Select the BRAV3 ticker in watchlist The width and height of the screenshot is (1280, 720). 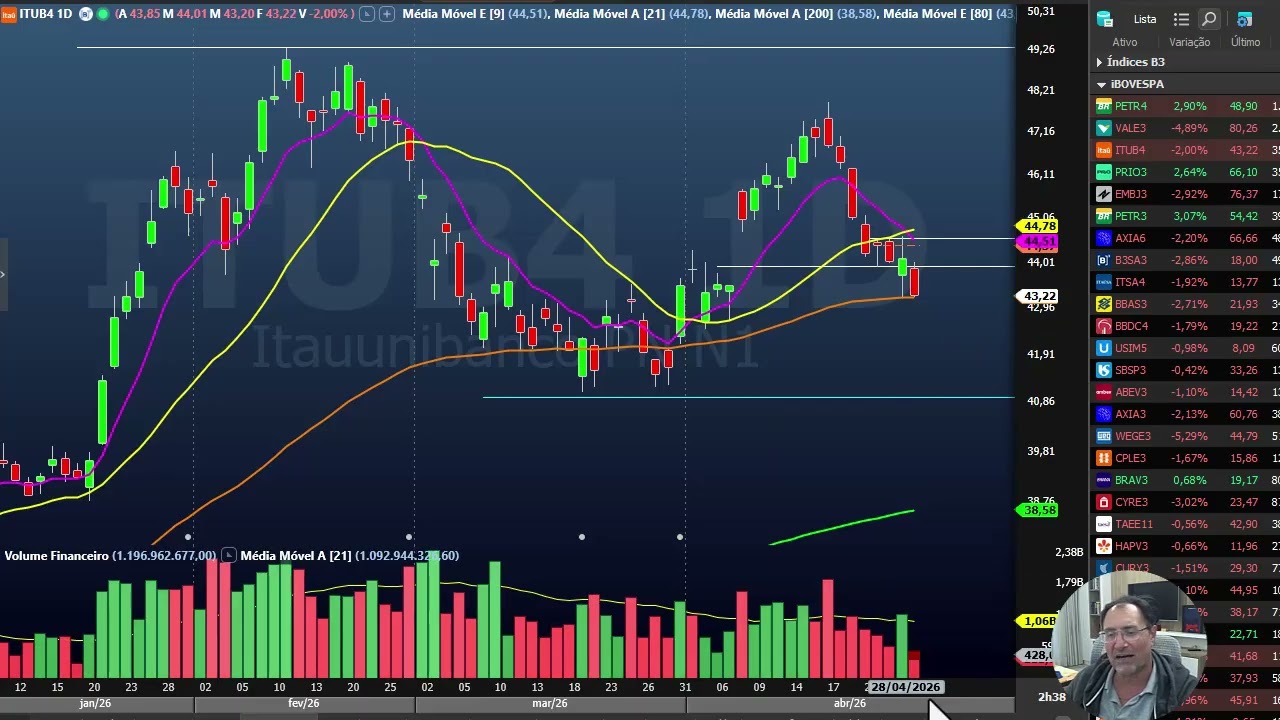coord(1131,480)
